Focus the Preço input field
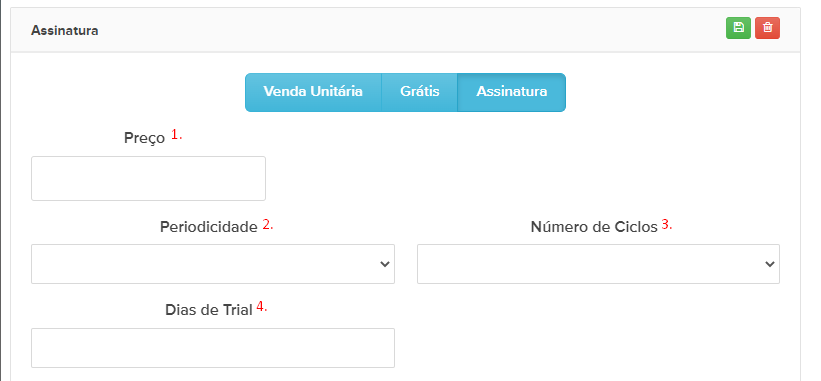Image resolution: width=821 pixels, height=381 pixels. (x=148, y=178)
